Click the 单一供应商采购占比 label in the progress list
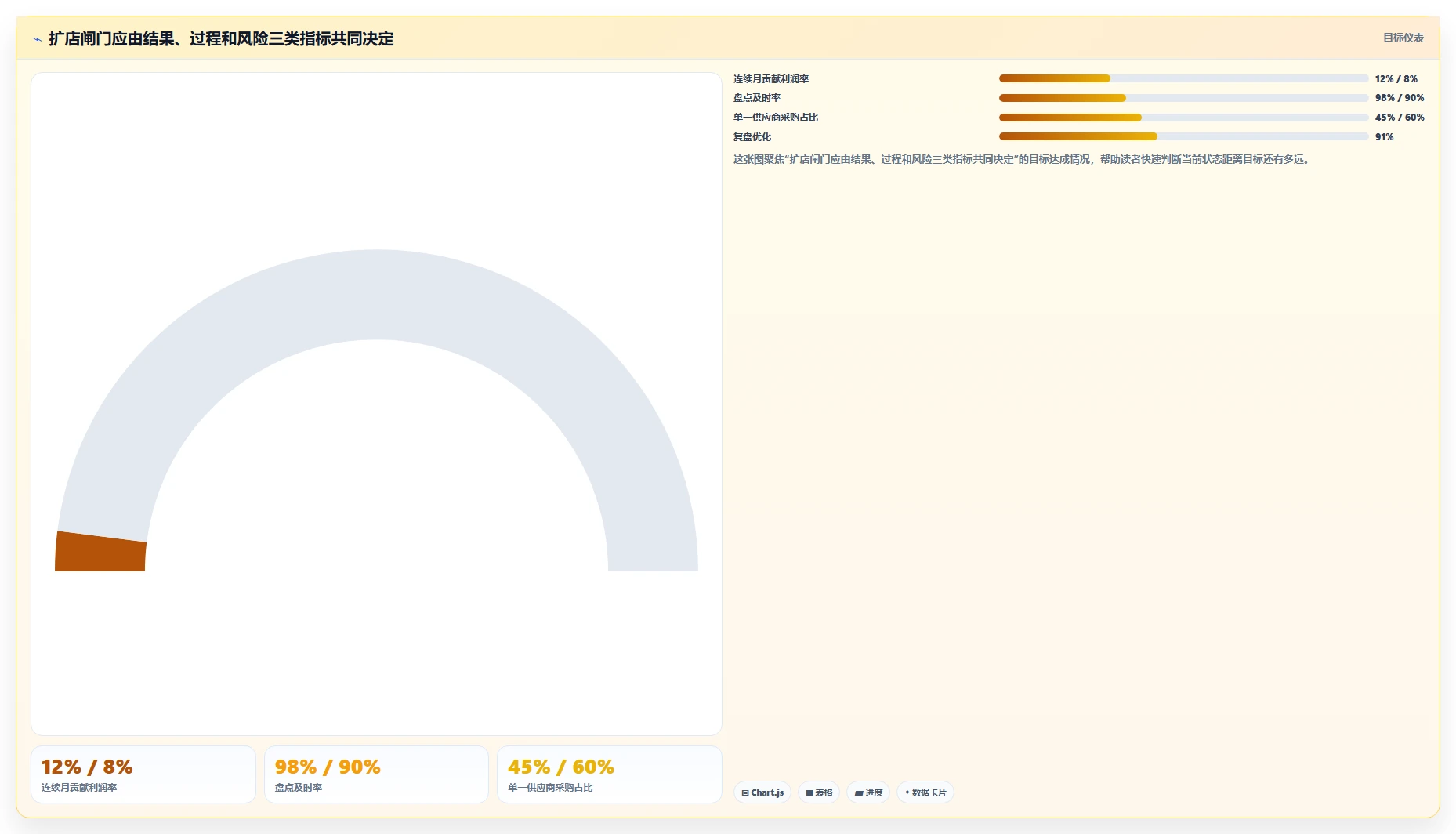 point(776,118)
